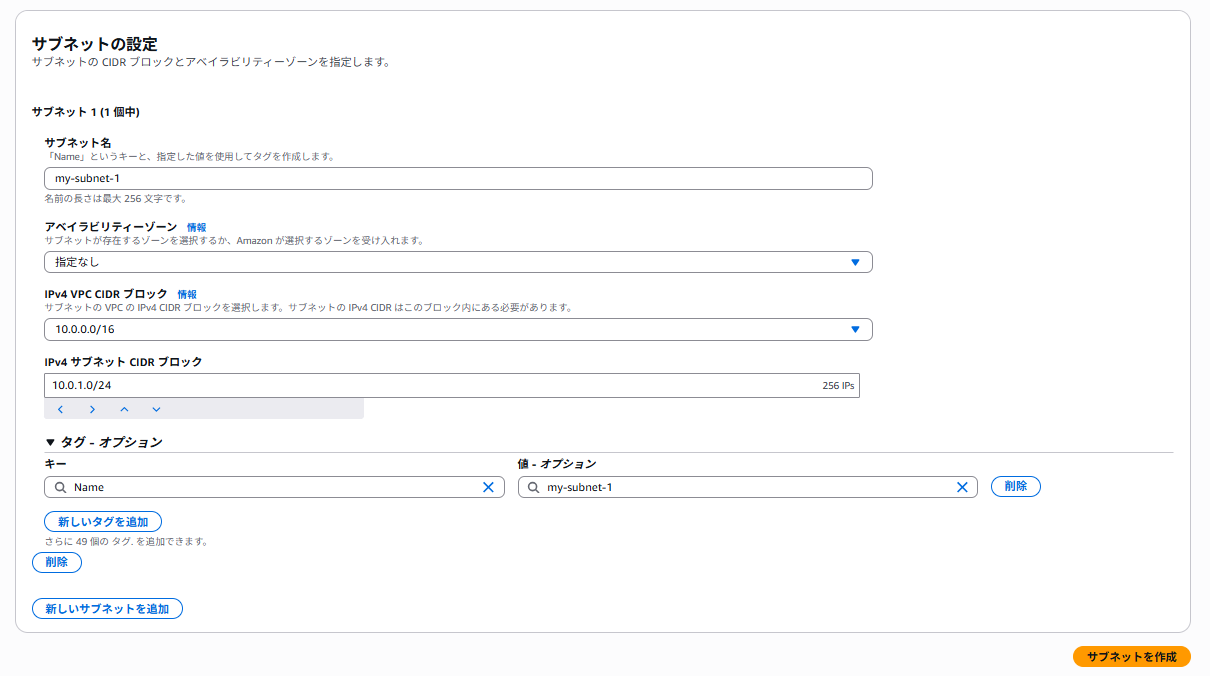Click the subnet name input field

pyautogui.click(x=458, y=178)
